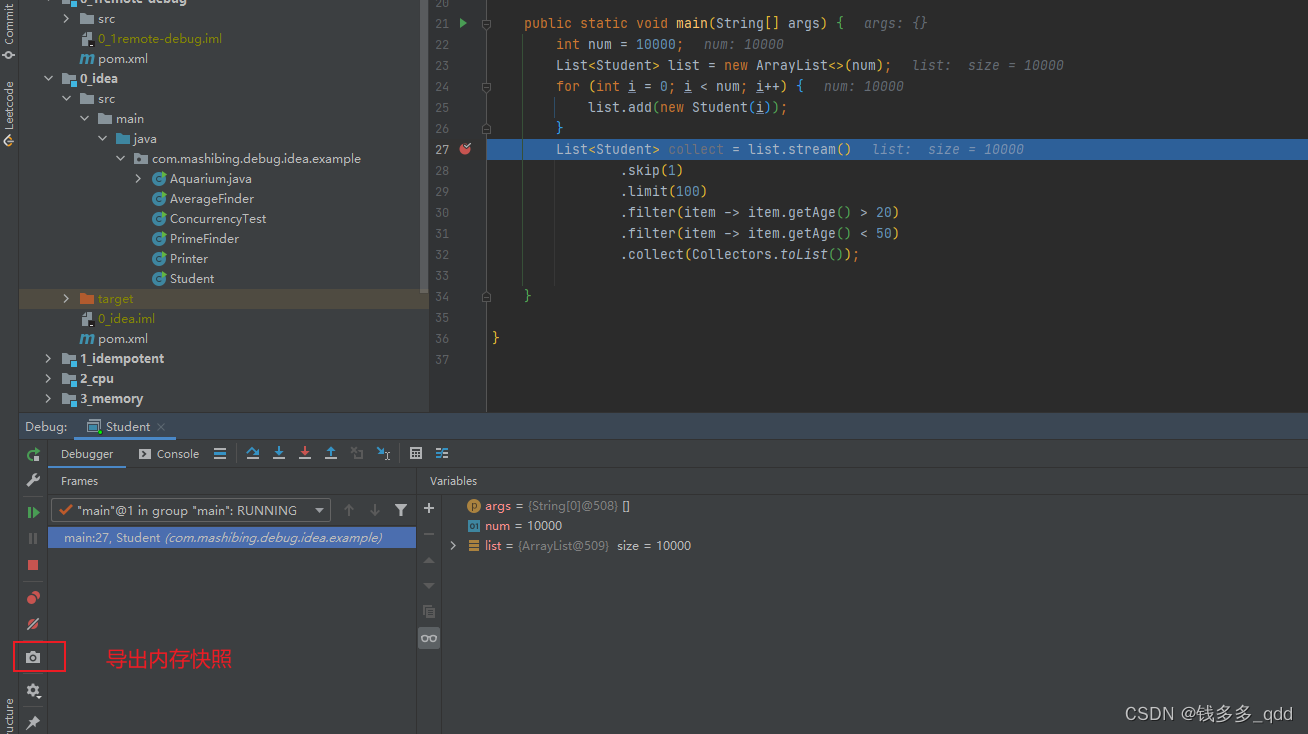
Task: Click the run gutter arrow at line 21
Action: [463, 22]
